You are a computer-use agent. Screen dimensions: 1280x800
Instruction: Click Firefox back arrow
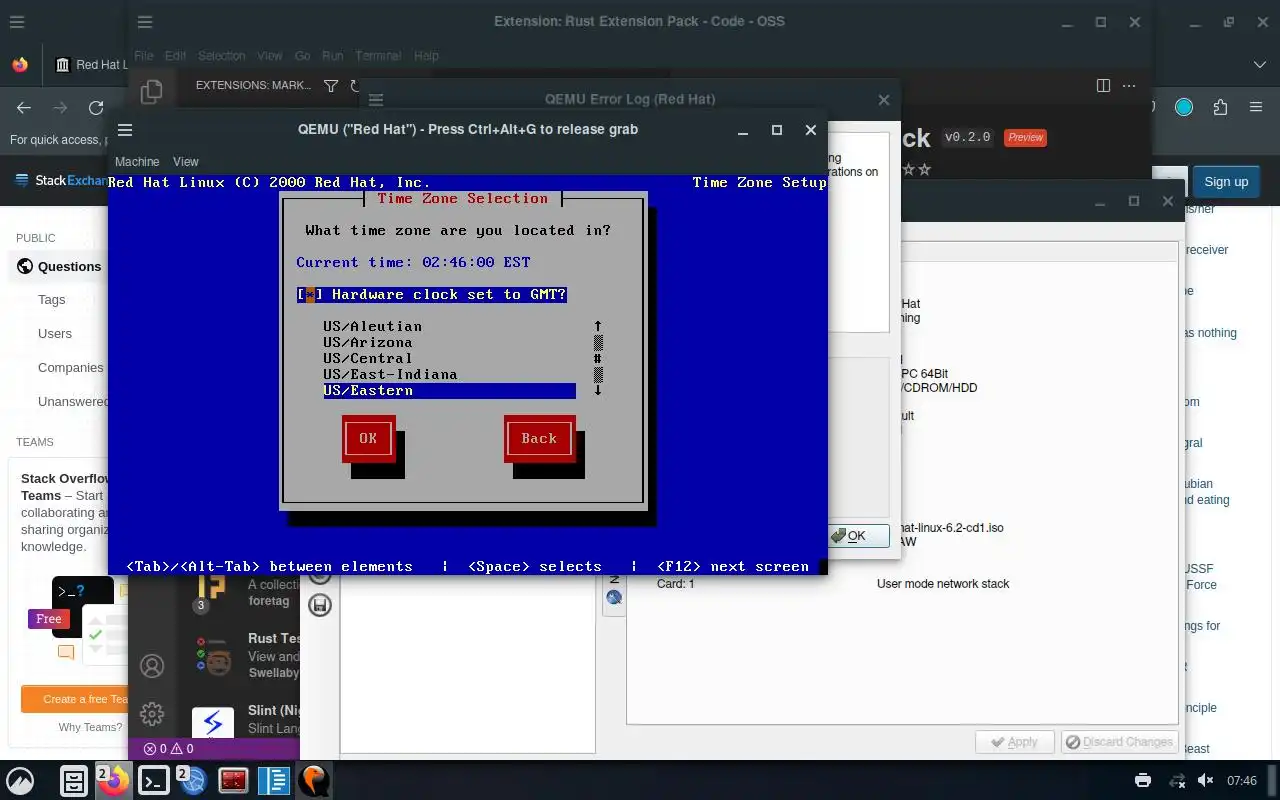24,108
